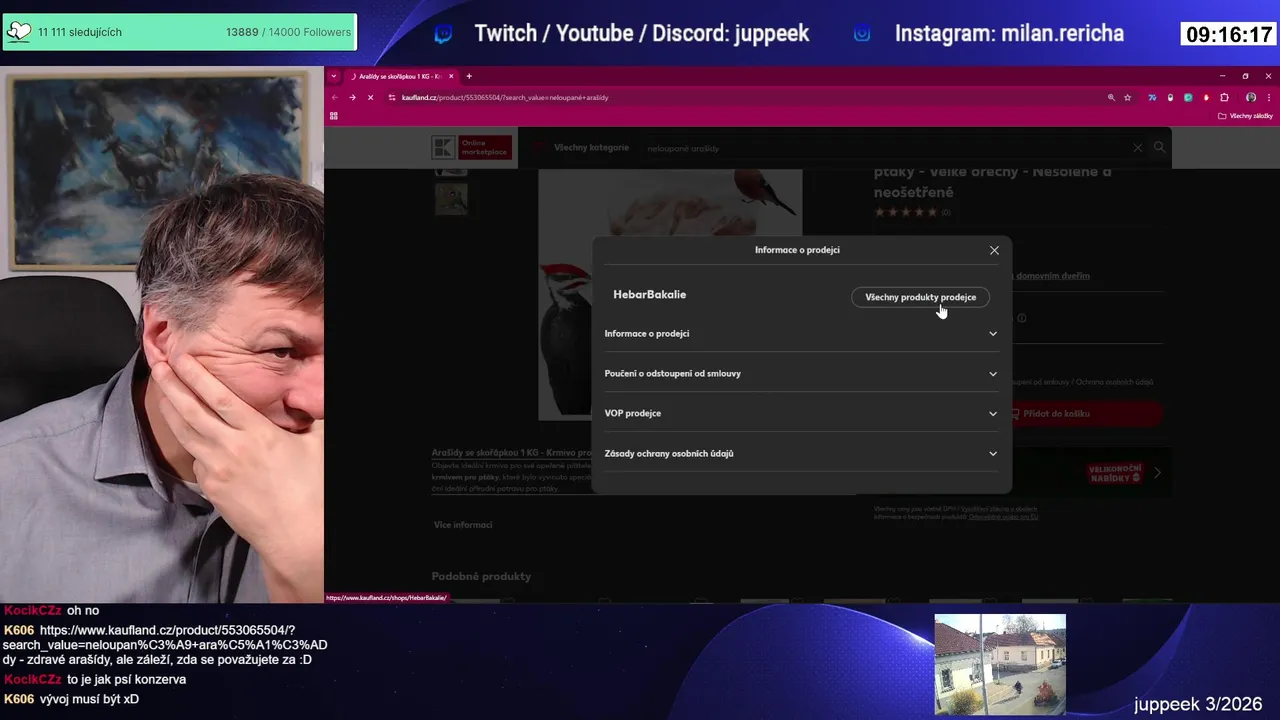Close the Informace o prodejci dialog

click(994, 250)
